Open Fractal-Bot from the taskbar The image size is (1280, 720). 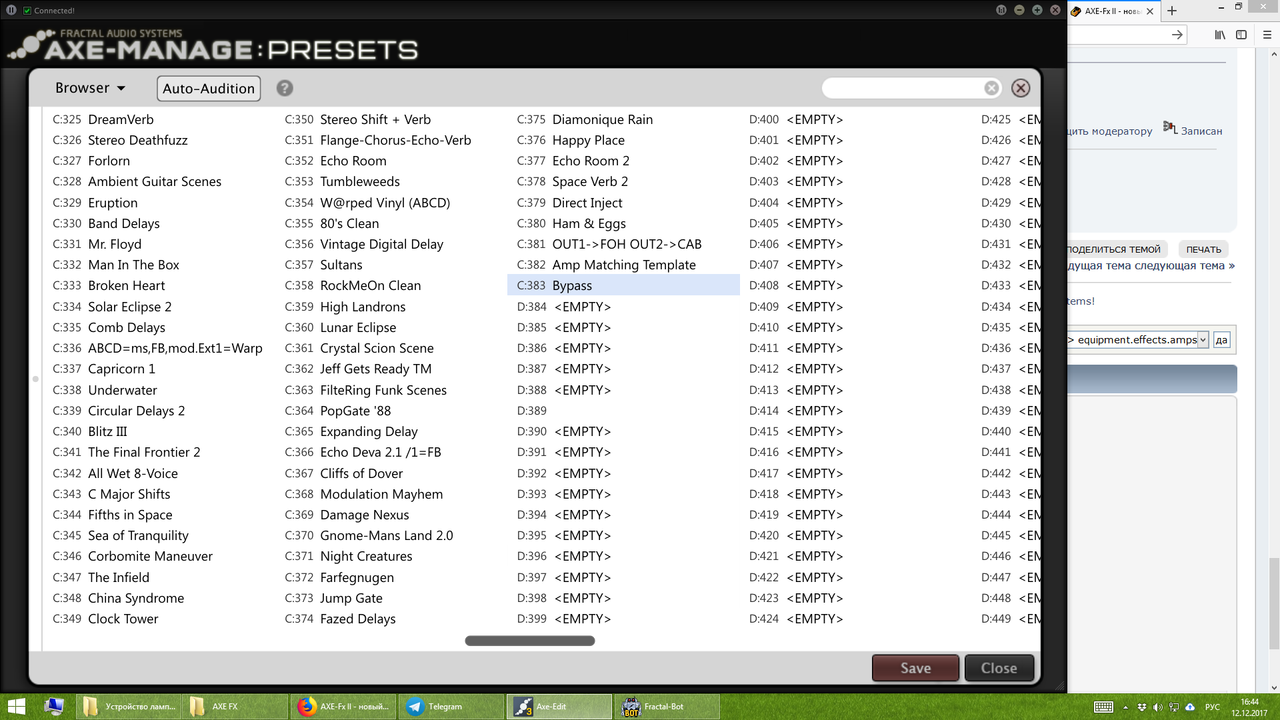click(665, 706)
